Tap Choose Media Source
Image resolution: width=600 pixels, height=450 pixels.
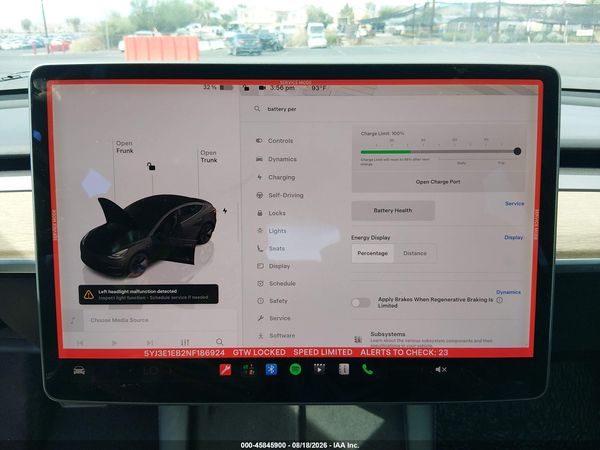click(x=119, y=320)
